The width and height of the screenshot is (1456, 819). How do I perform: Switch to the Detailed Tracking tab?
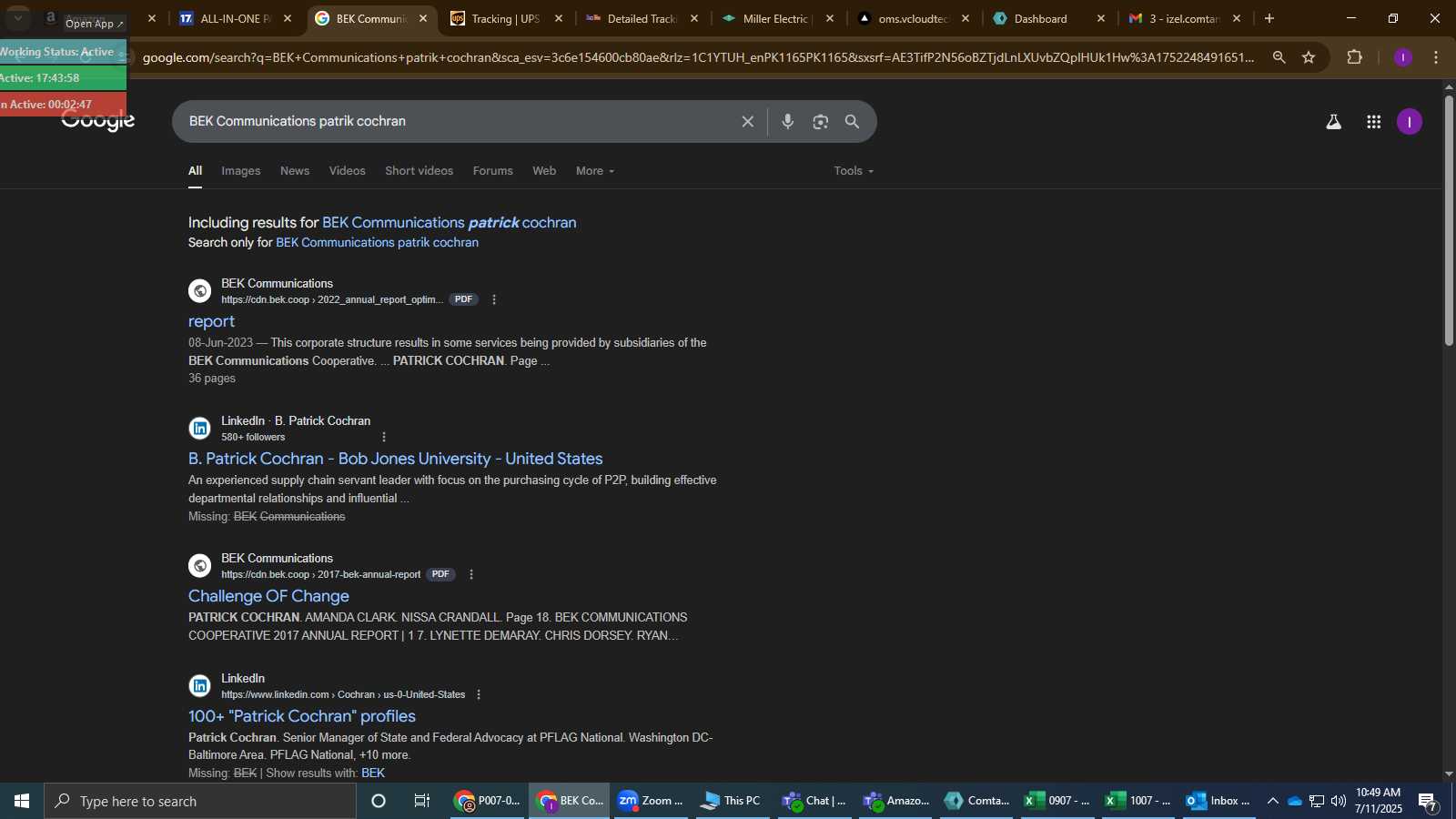[x=642, y=18]
